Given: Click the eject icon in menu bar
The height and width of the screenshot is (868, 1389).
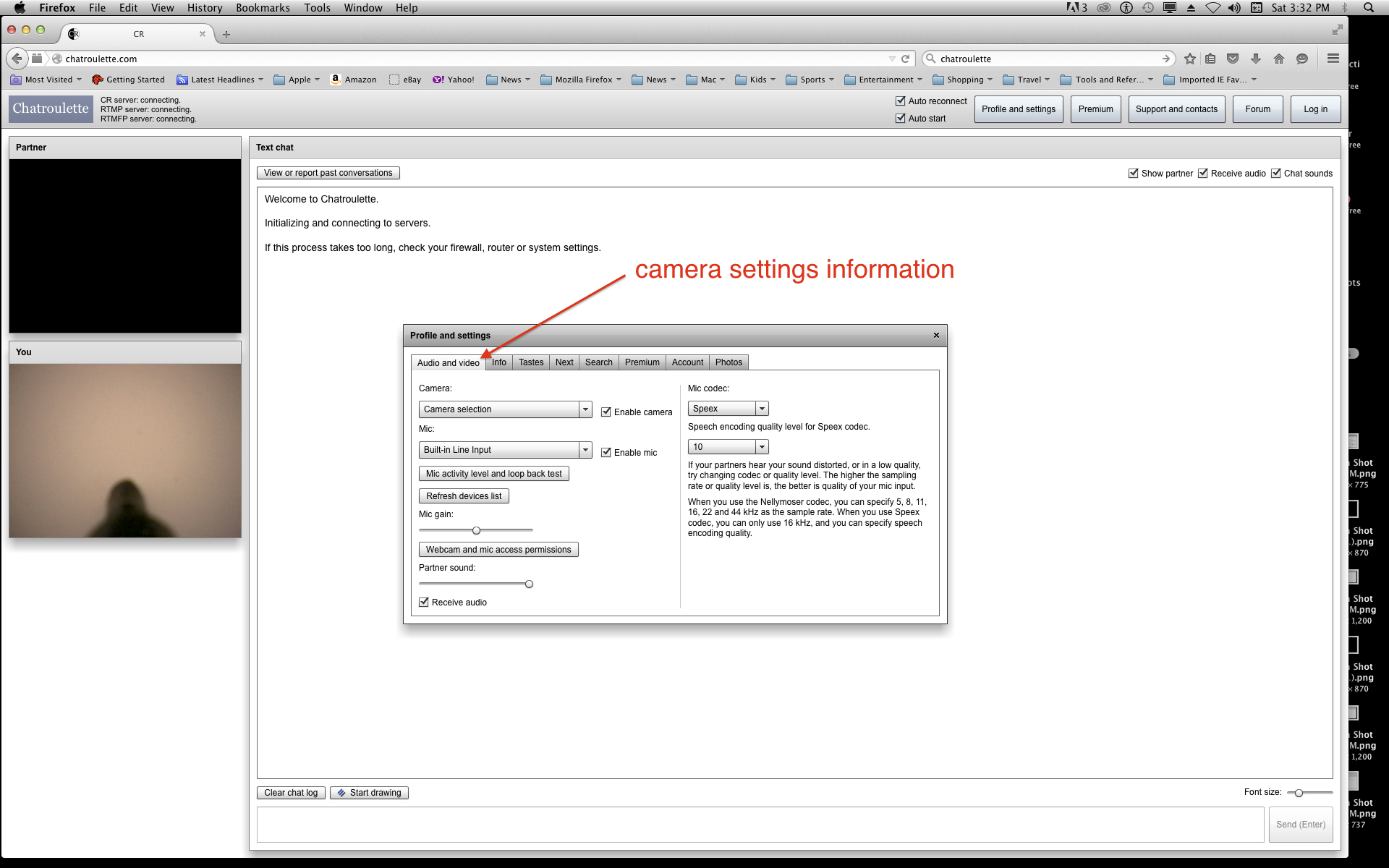Looking at the screenshot, I should (1191, 8).
